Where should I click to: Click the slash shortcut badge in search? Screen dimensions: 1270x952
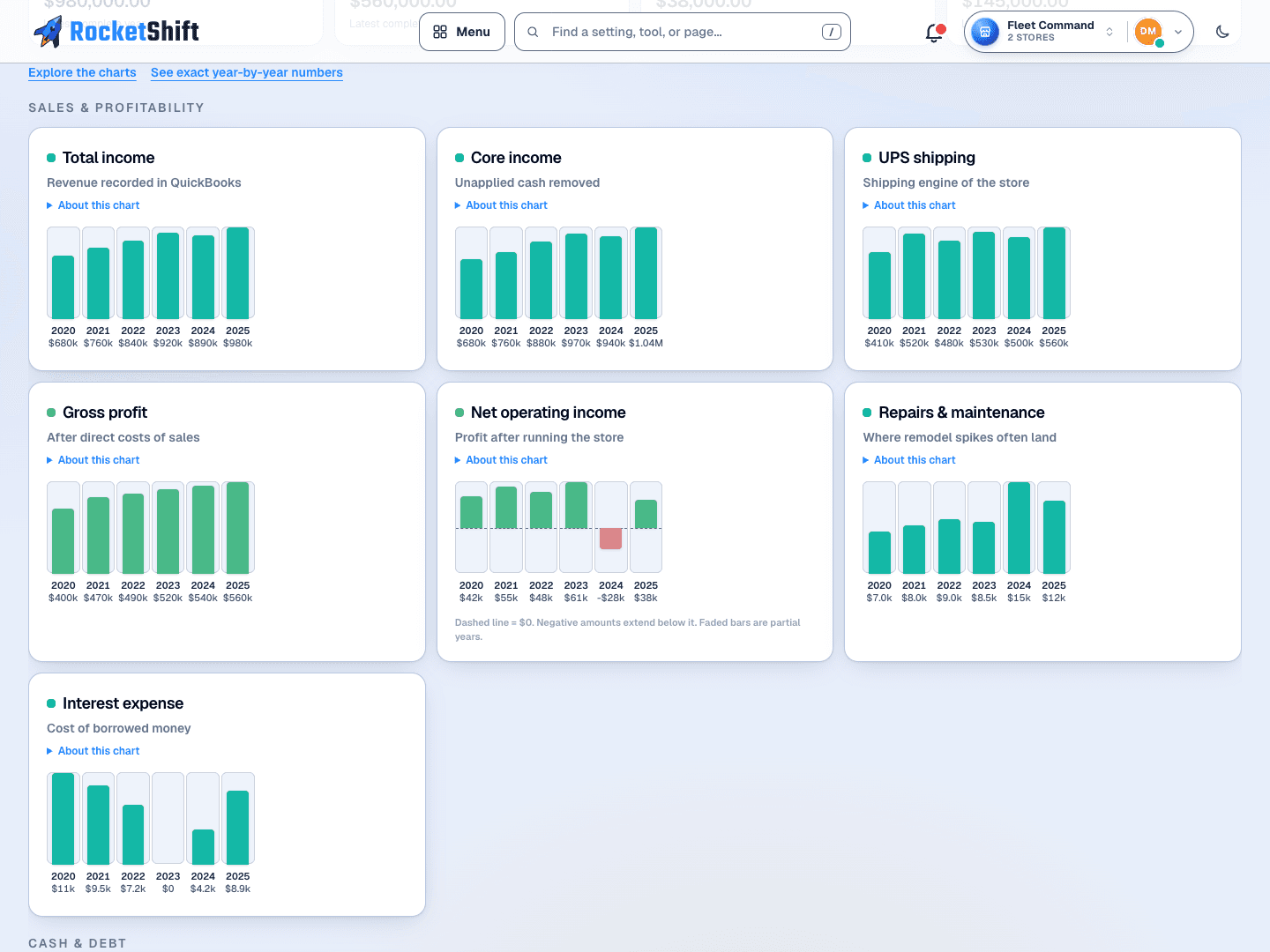pos(831,32)
